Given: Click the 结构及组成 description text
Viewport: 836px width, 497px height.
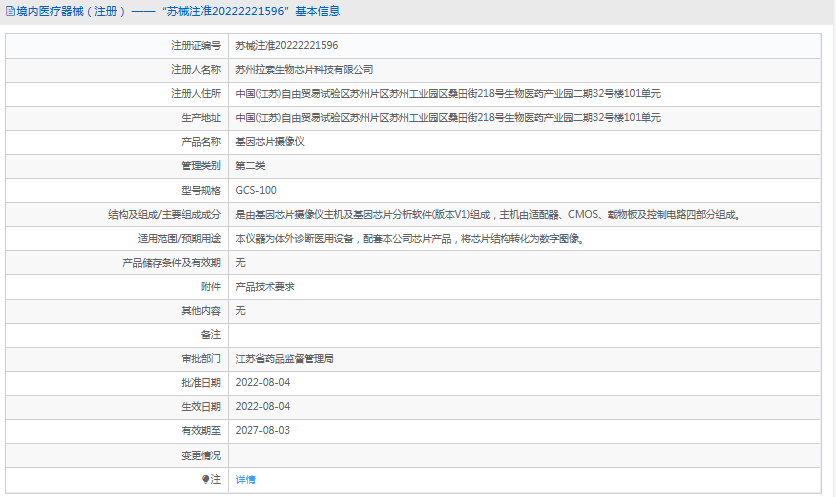Looking at the screenshot, I should (x=488, y=214).
